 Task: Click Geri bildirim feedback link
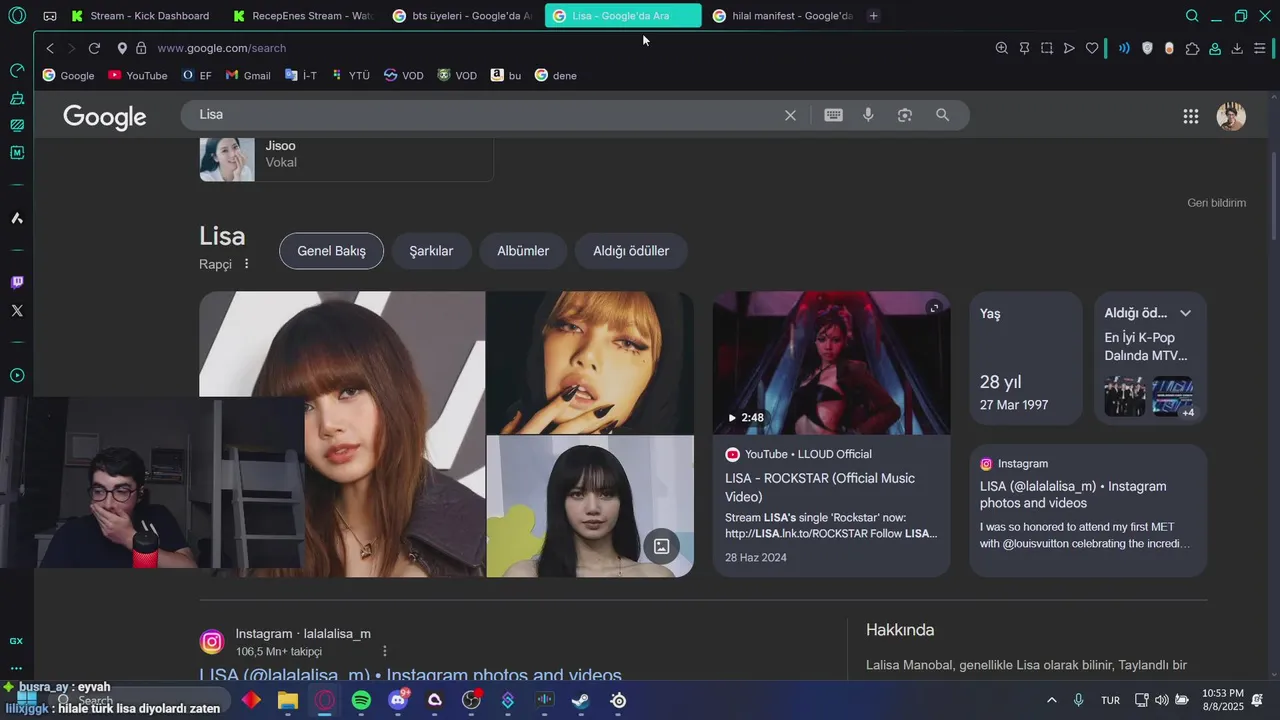click(x=1216, y=203)
